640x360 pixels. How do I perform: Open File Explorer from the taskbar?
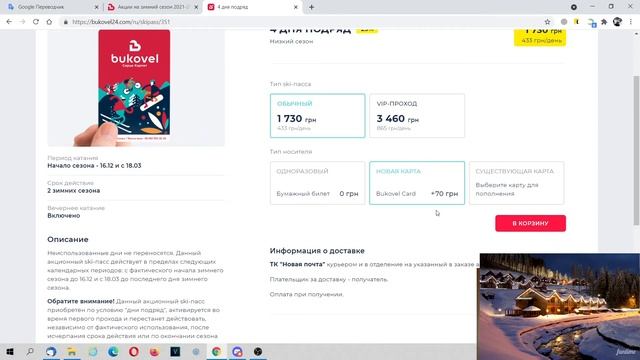[x=72, y=351]
